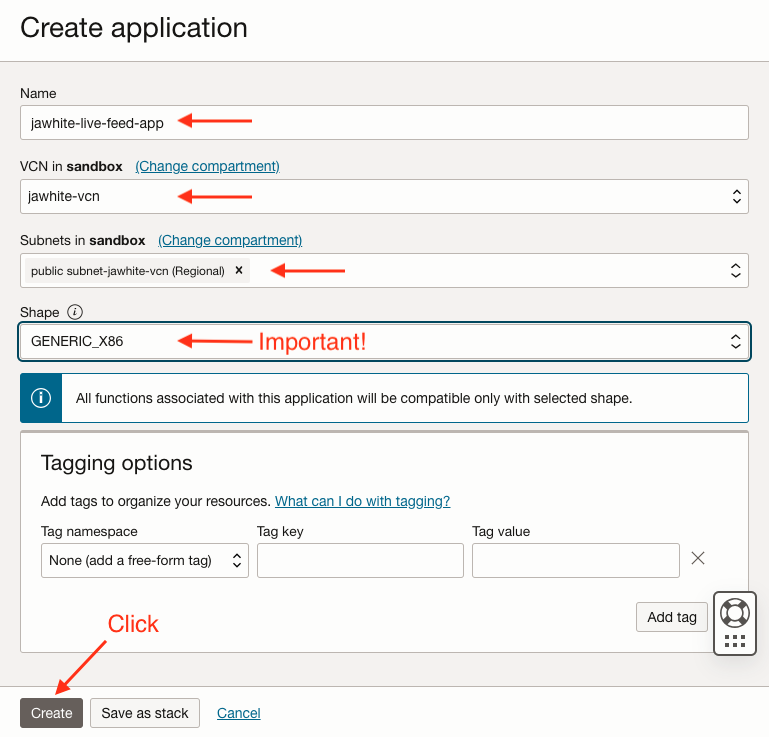The image size is (769, 737).
Task: Open the Tag namespace dropdown
Action: click(x=145, y=560)
